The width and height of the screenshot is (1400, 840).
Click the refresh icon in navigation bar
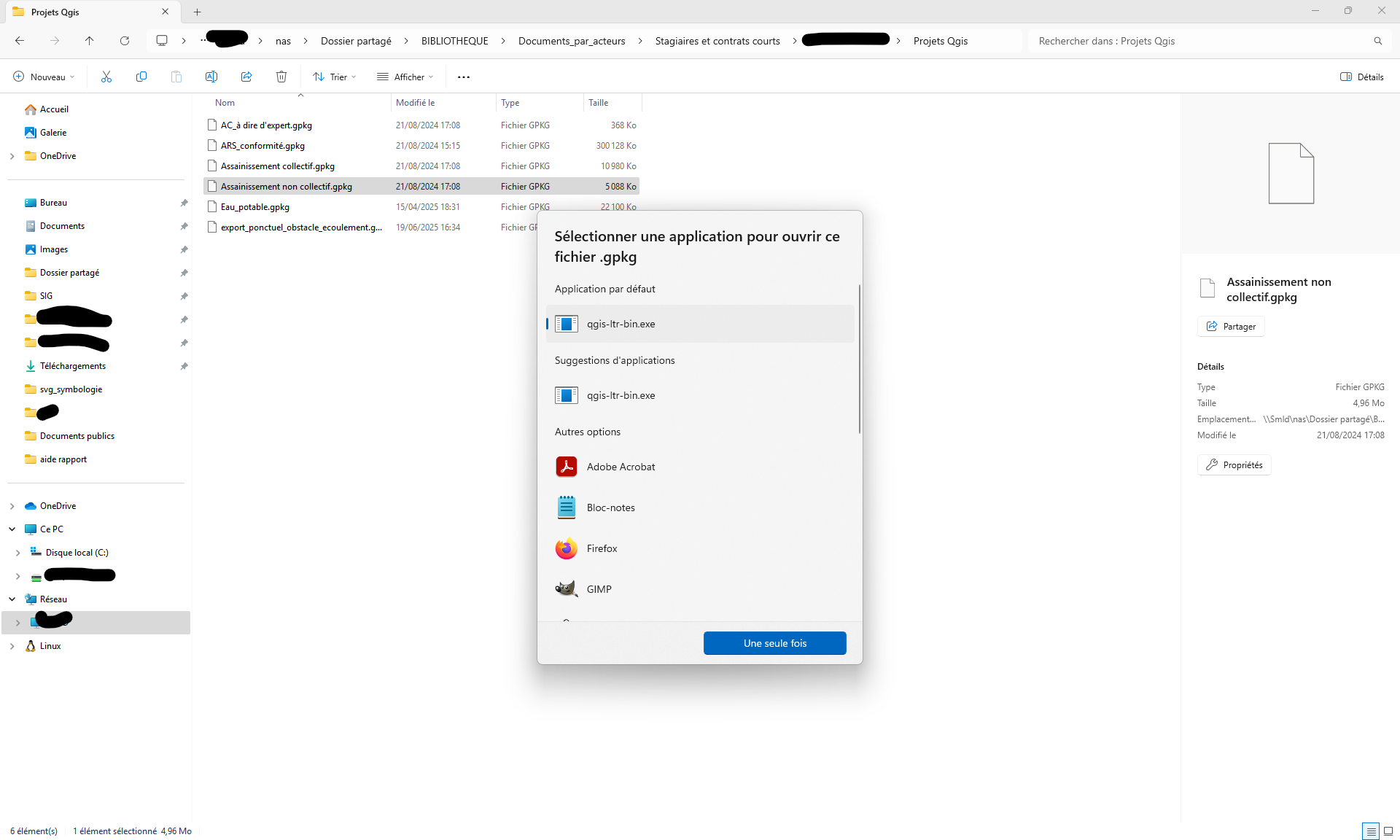pos(125,41)
